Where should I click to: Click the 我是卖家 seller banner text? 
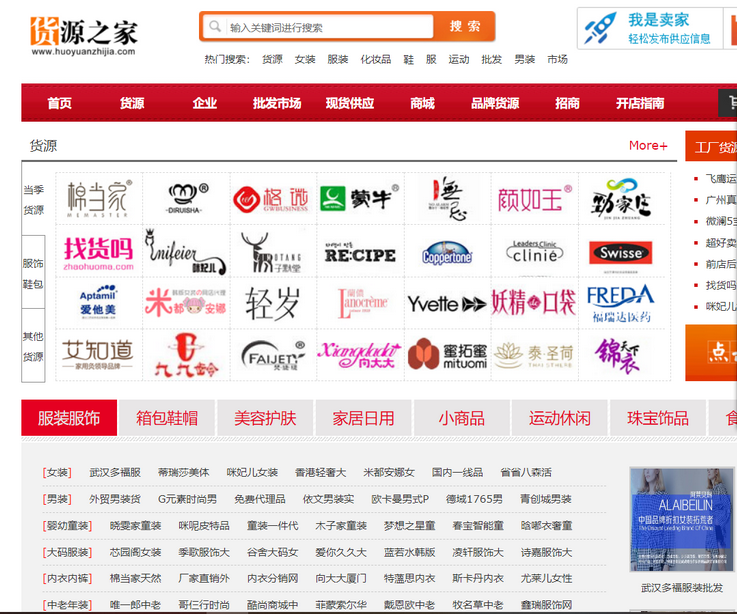[x=659, y=20]
